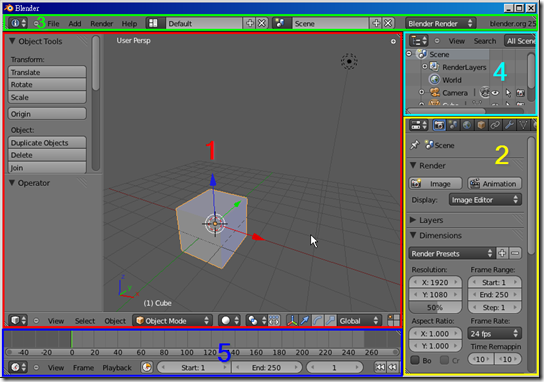Open the pivot point selector
The width and height of the screenshot is (544, 382).
click(257, 320)
